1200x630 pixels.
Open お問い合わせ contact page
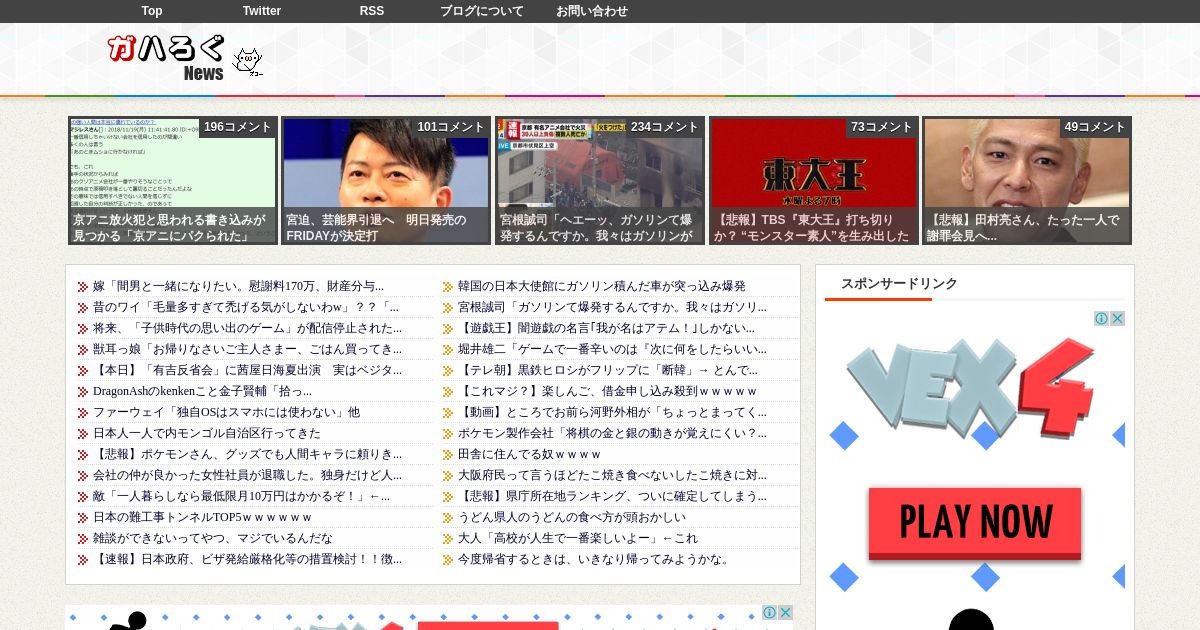[x=592, y=11]
